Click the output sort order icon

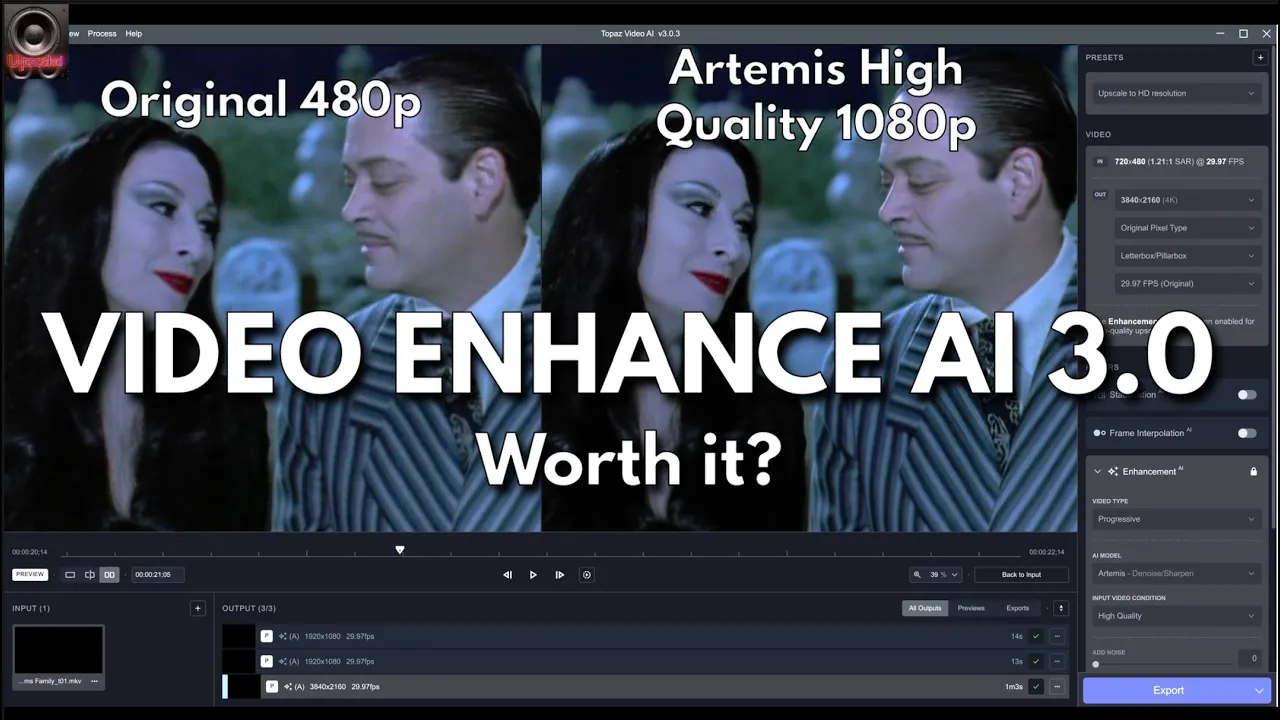[x=1061, y=608]
